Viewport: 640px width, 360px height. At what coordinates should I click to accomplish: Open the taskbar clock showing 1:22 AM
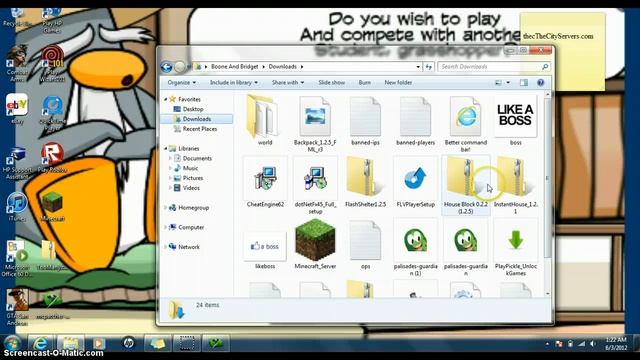pyautogui.click(x=616, y=344)
